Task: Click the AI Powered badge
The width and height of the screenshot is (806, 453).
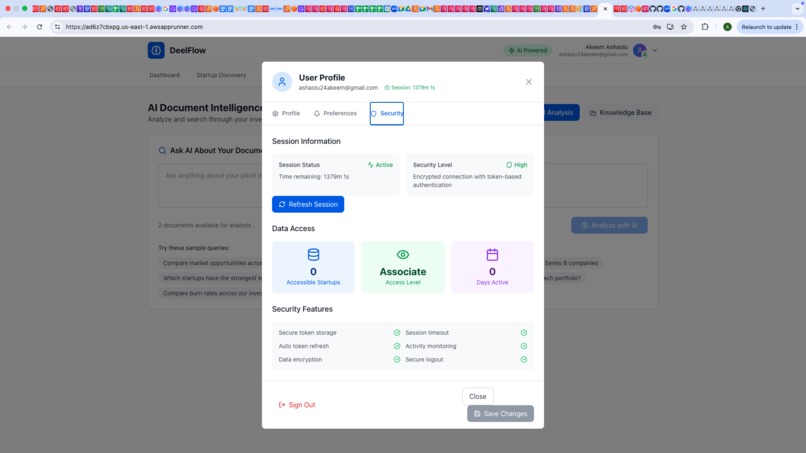Action: (528, 50)
